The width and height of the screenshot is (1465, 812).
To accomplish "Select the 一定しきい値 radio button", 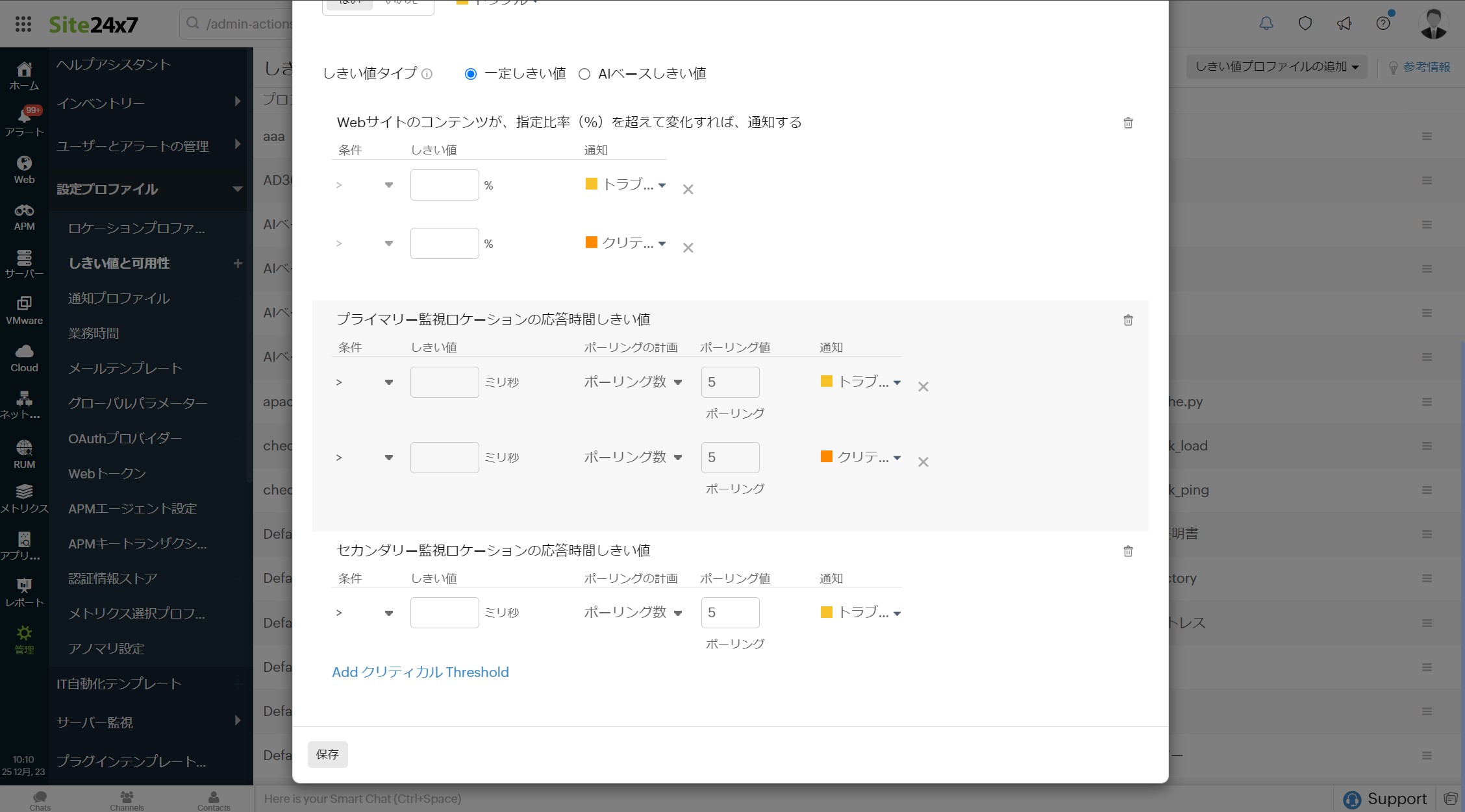I will click(x=471, y=73).
